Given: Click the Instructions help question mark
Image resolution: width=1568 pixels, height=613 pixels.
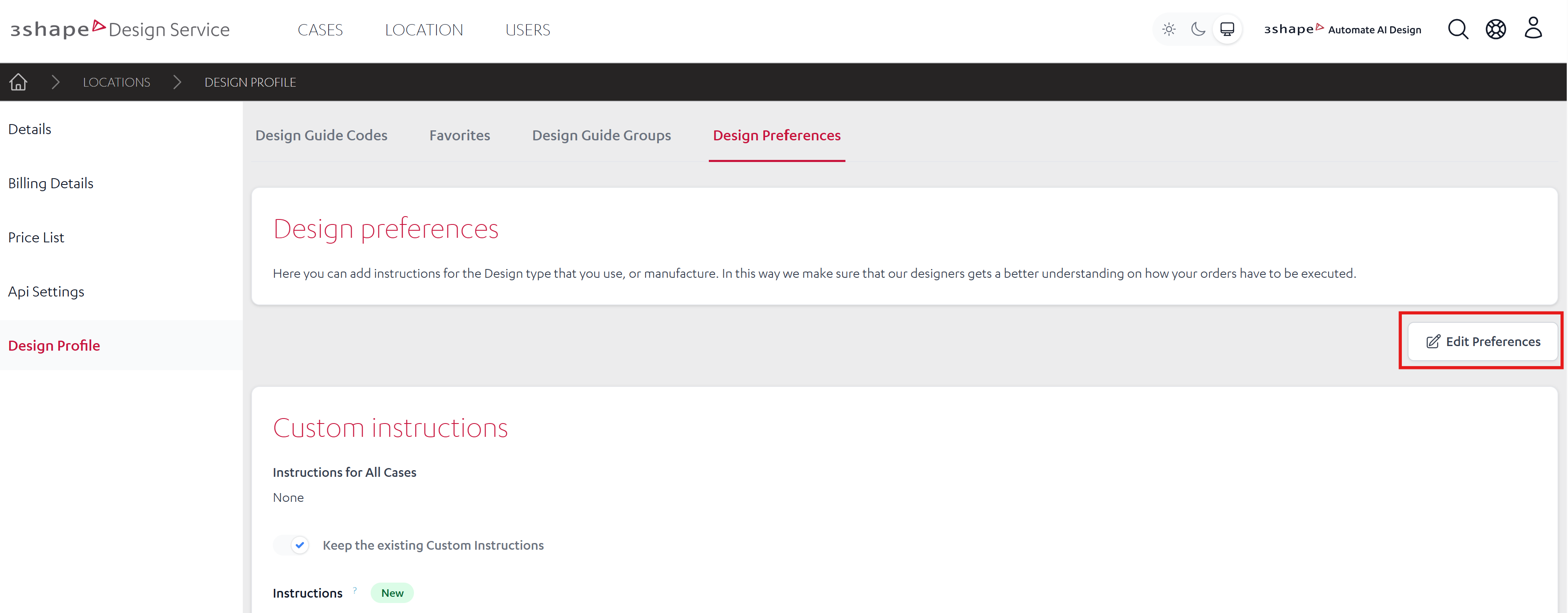Looking at the screenshot, I should coord(355,590).
